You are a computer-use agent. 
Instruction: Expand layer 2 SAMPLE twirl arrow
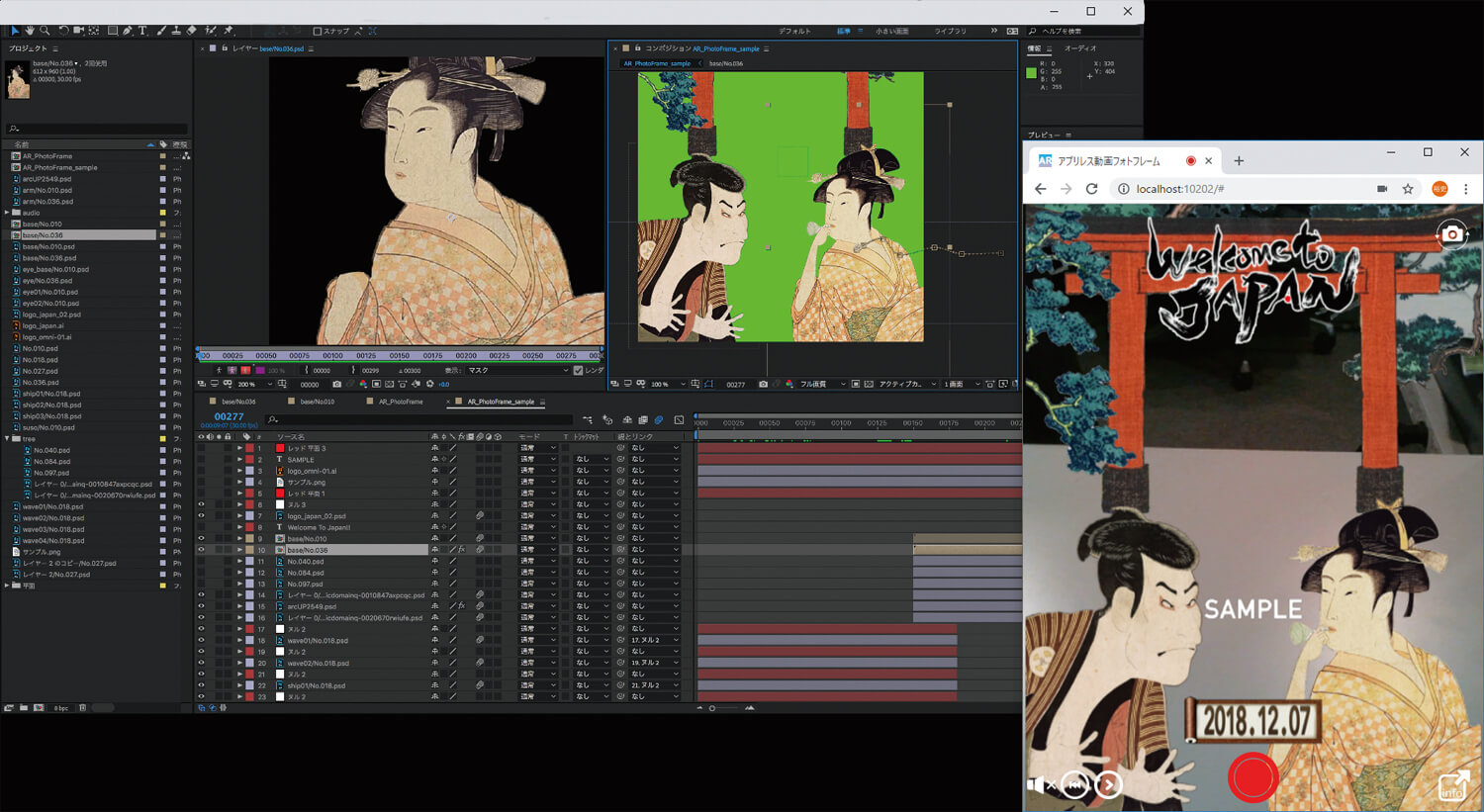pyautogui.click(x=239, y=460)
